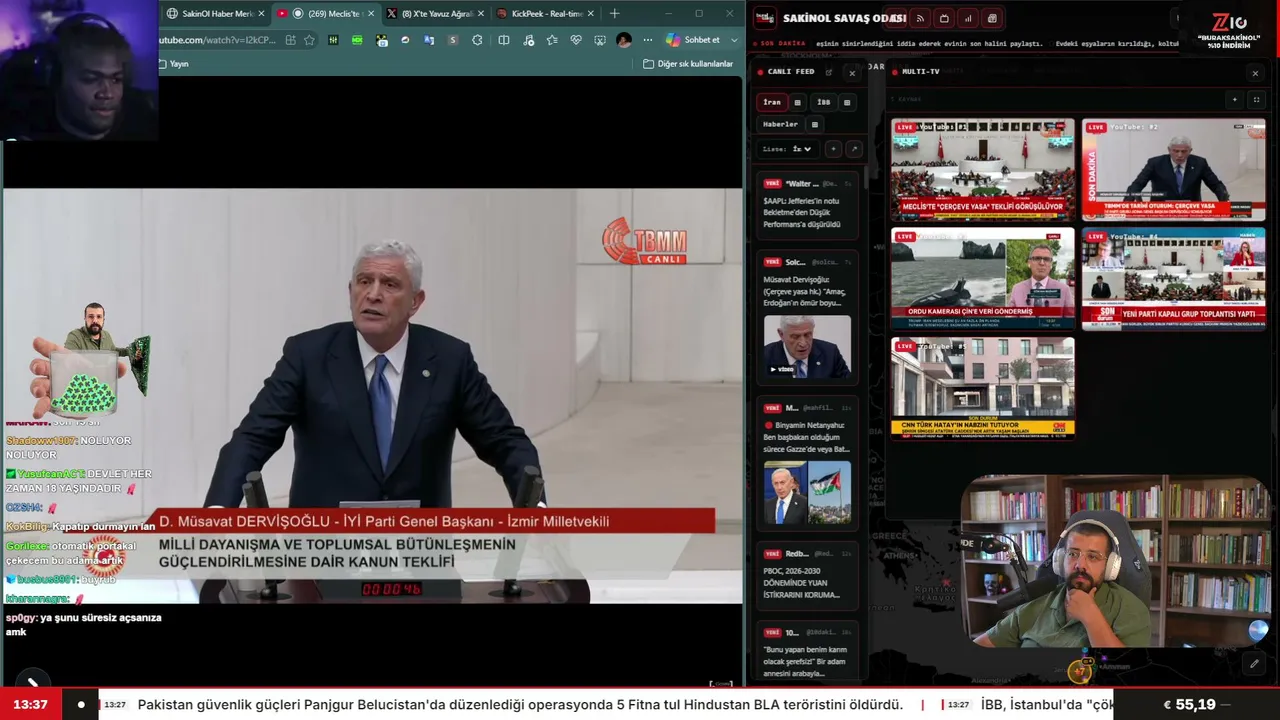Open list icon next to İBB tab
The image size is (1280, 720).
[846, 102]
